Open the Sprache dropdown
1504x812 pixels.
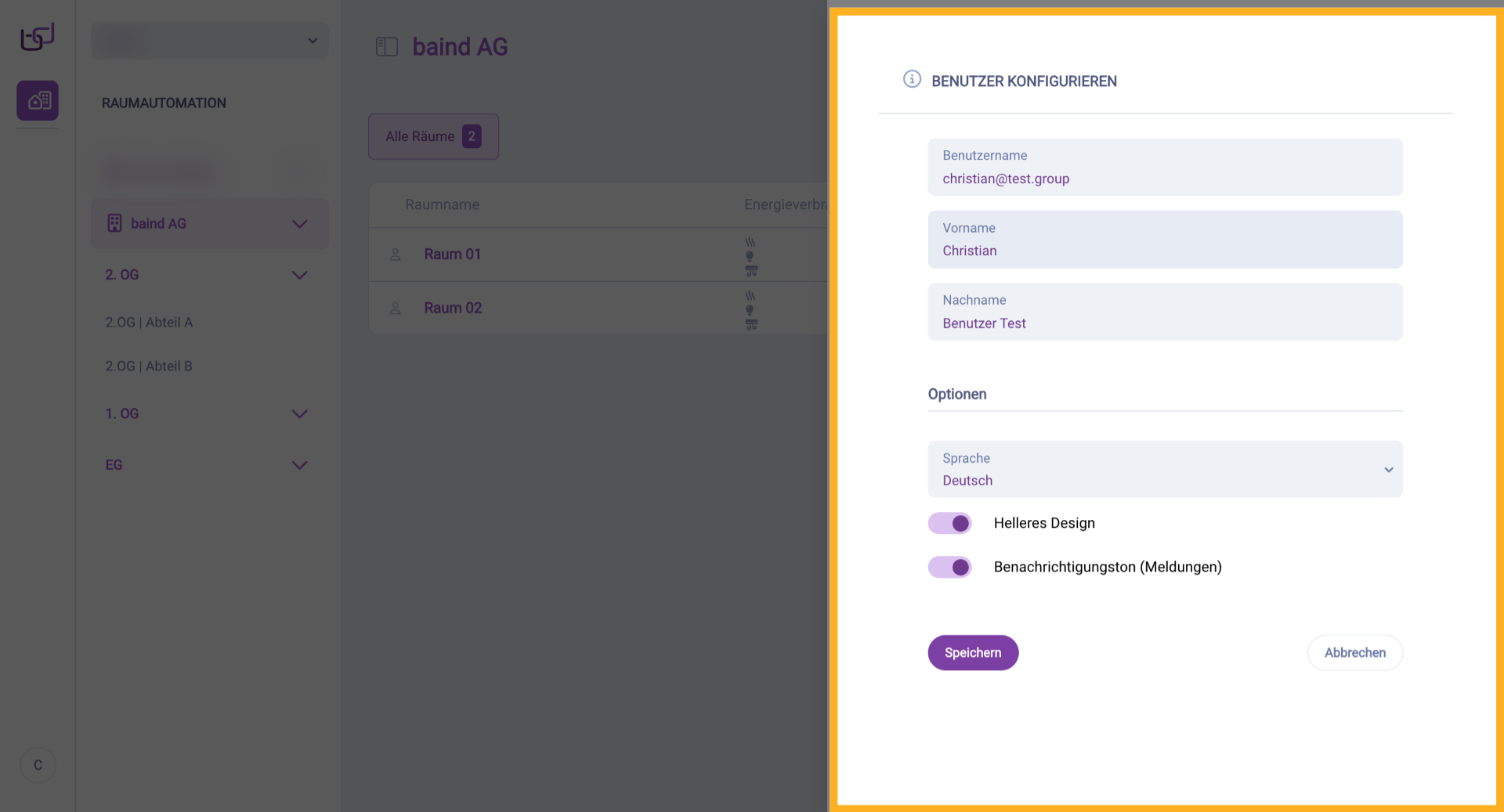[1165, 469]
